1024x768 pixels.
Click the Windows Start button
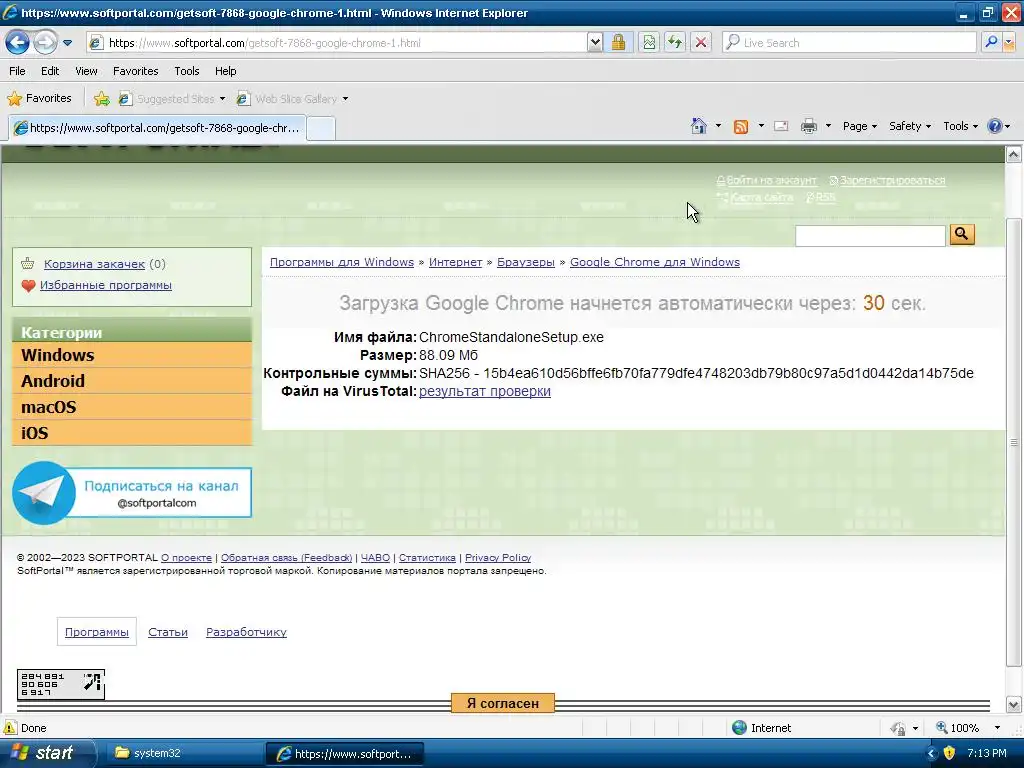[x=48, y=753]
